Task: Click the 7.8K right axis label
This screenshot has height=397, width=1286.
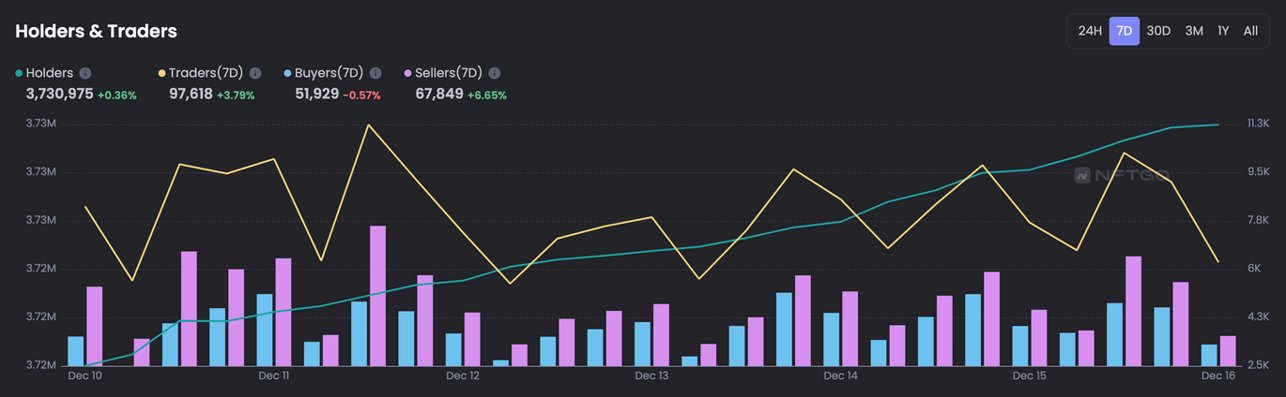Action: tap(1258, 220)
